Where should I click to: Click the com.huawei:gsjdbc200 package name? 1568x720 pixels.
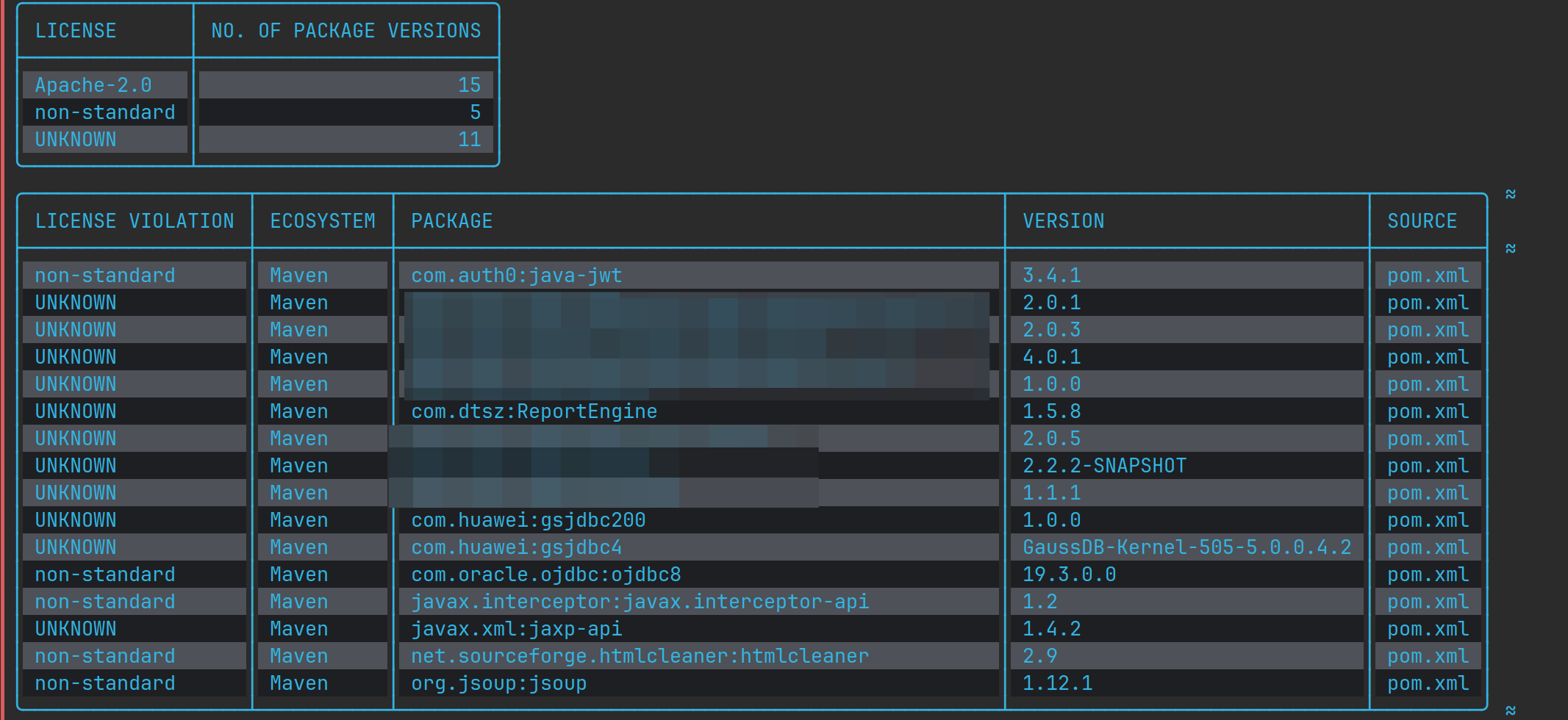528,520
